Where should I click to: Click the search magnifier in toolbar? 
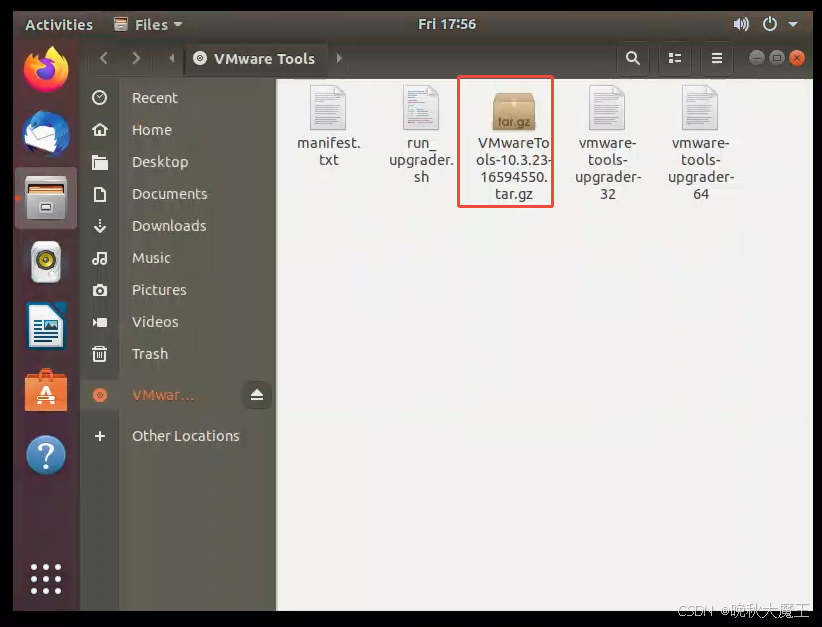pos(633,58)
